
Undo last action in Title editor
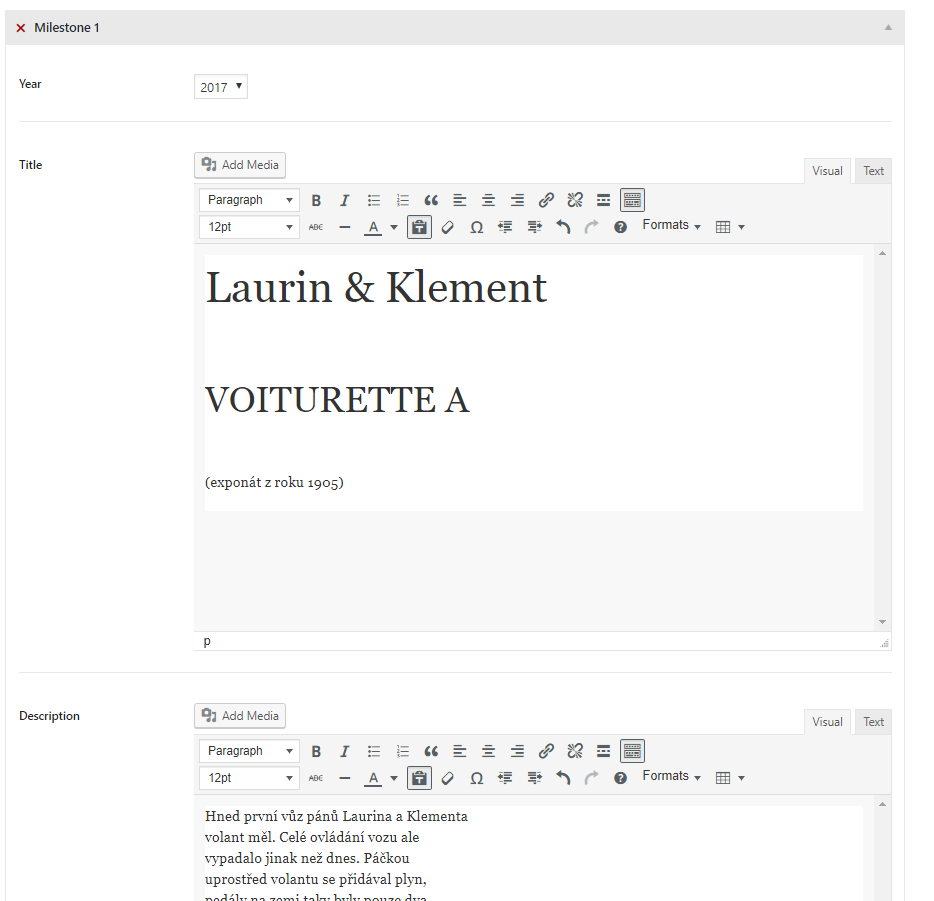(x=563, y=227)
